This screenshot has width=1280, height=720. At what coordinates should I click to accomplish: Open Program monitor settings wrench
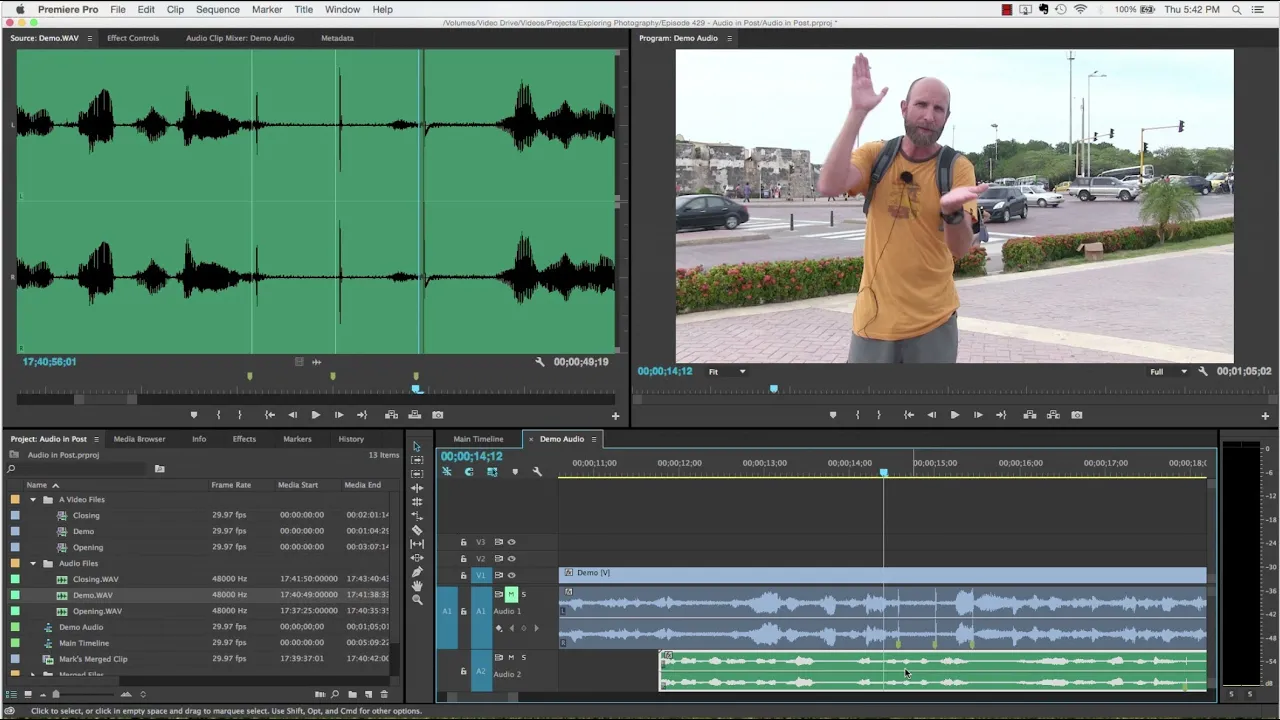point(1203,371)
